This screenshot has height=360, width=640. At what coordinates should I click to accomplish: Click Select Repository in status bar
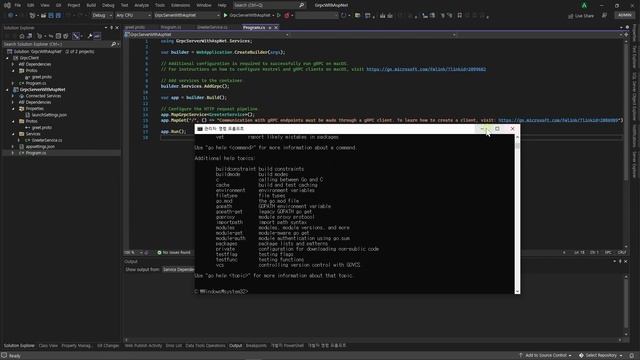[x=600, y=356]
